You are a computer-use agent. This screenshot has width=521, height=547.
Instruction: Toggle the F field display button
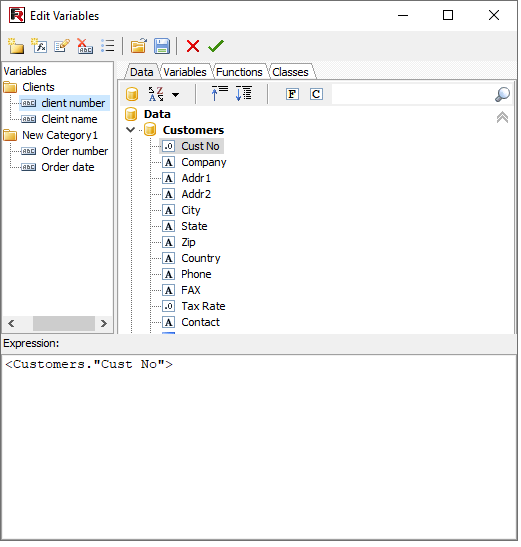(292, 94)
